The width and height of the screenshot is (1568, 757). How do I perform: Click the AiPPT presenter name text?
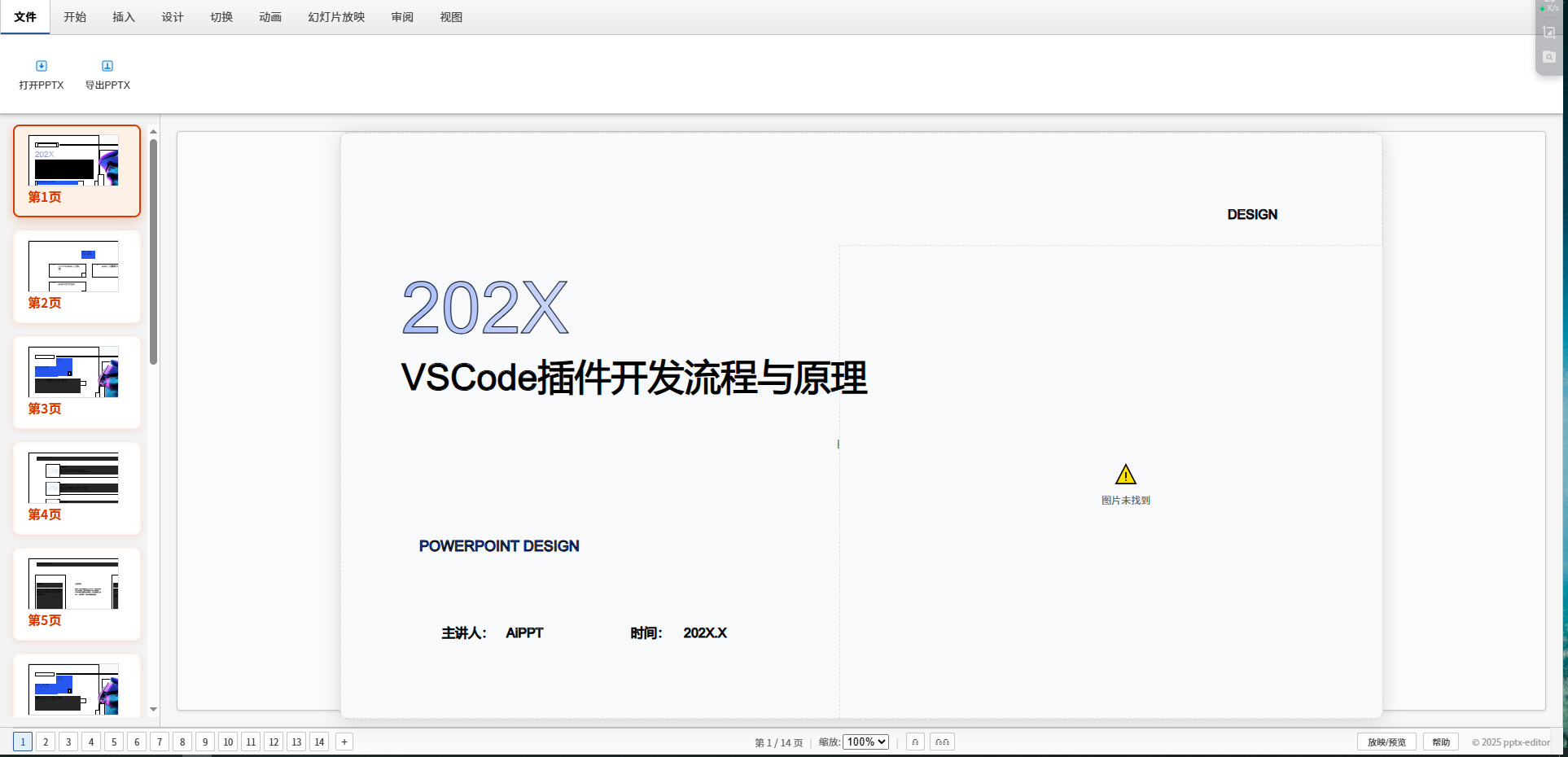coord(524,633)
